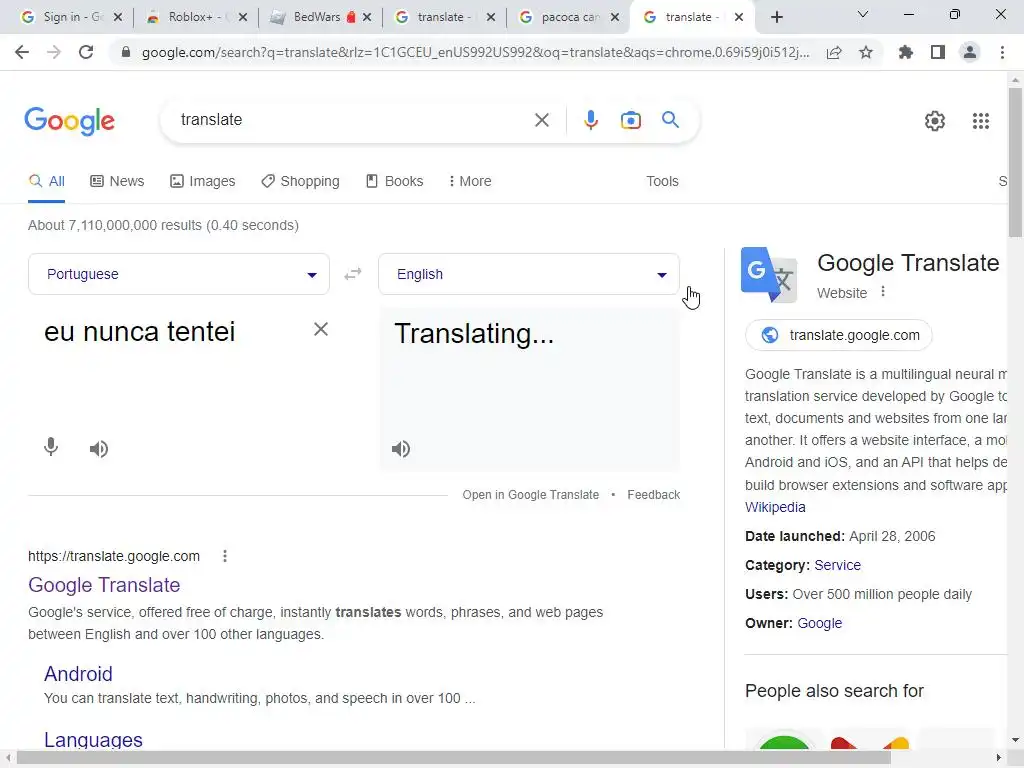Screen dimensions: 1024x768
Task: Share this page from the address bar
Action: click(834, 52)
